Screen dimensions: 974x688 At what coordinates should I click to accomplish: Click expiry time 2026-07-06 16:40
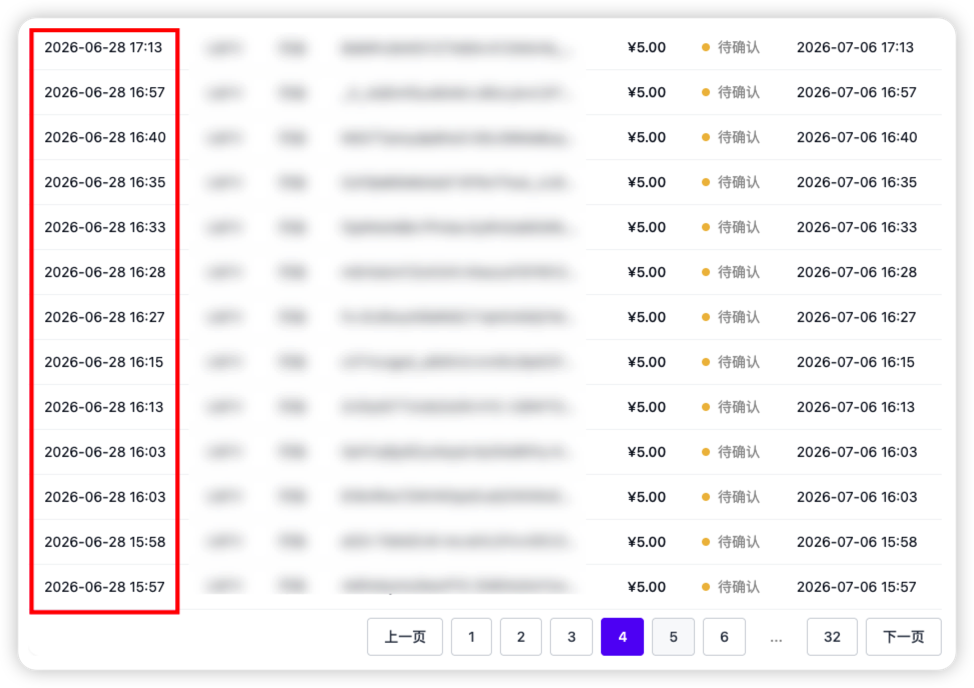click(x=857, y=137)
